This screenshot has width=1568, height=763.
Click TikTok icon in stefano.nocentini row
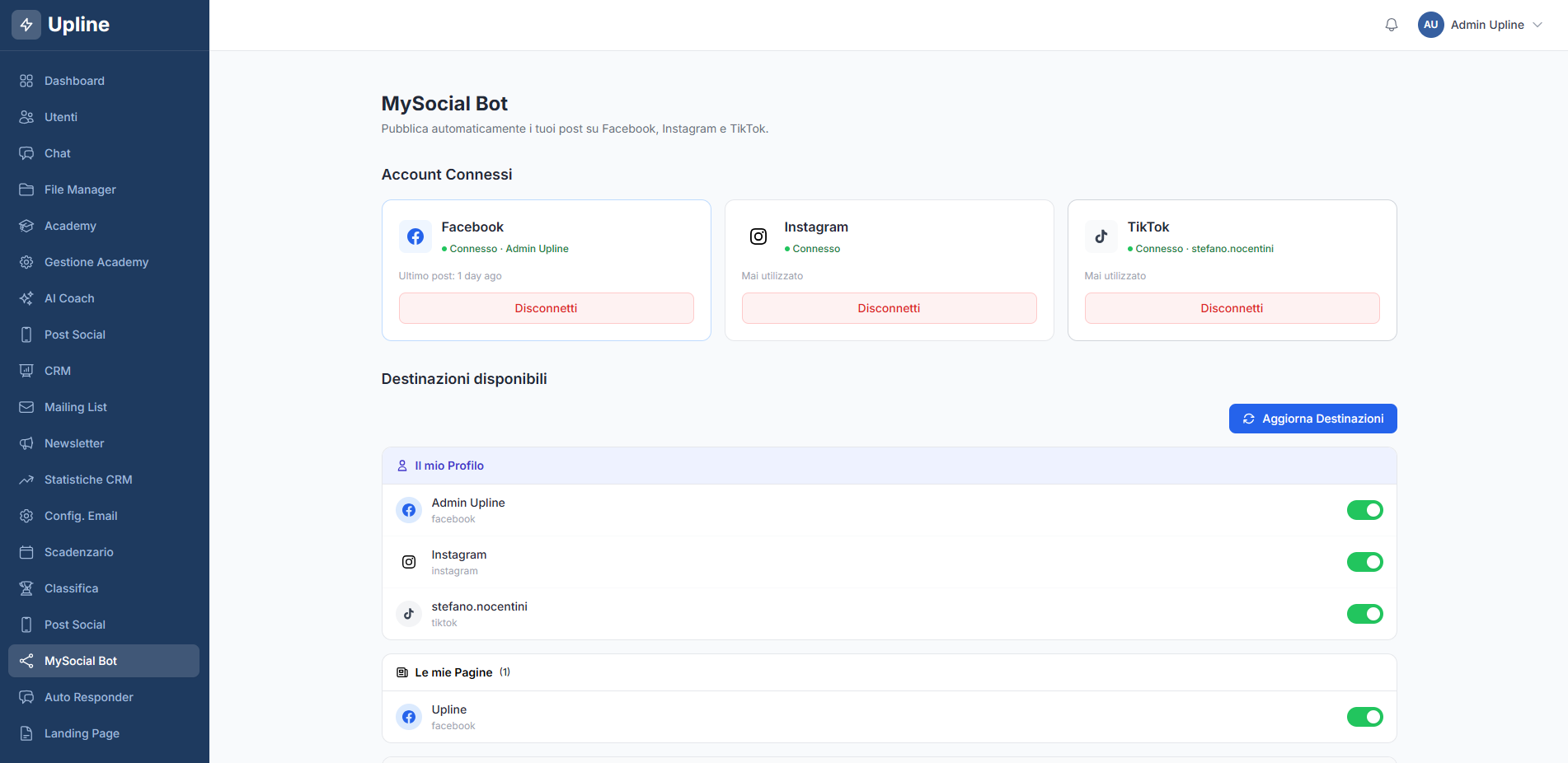point(409,614)
